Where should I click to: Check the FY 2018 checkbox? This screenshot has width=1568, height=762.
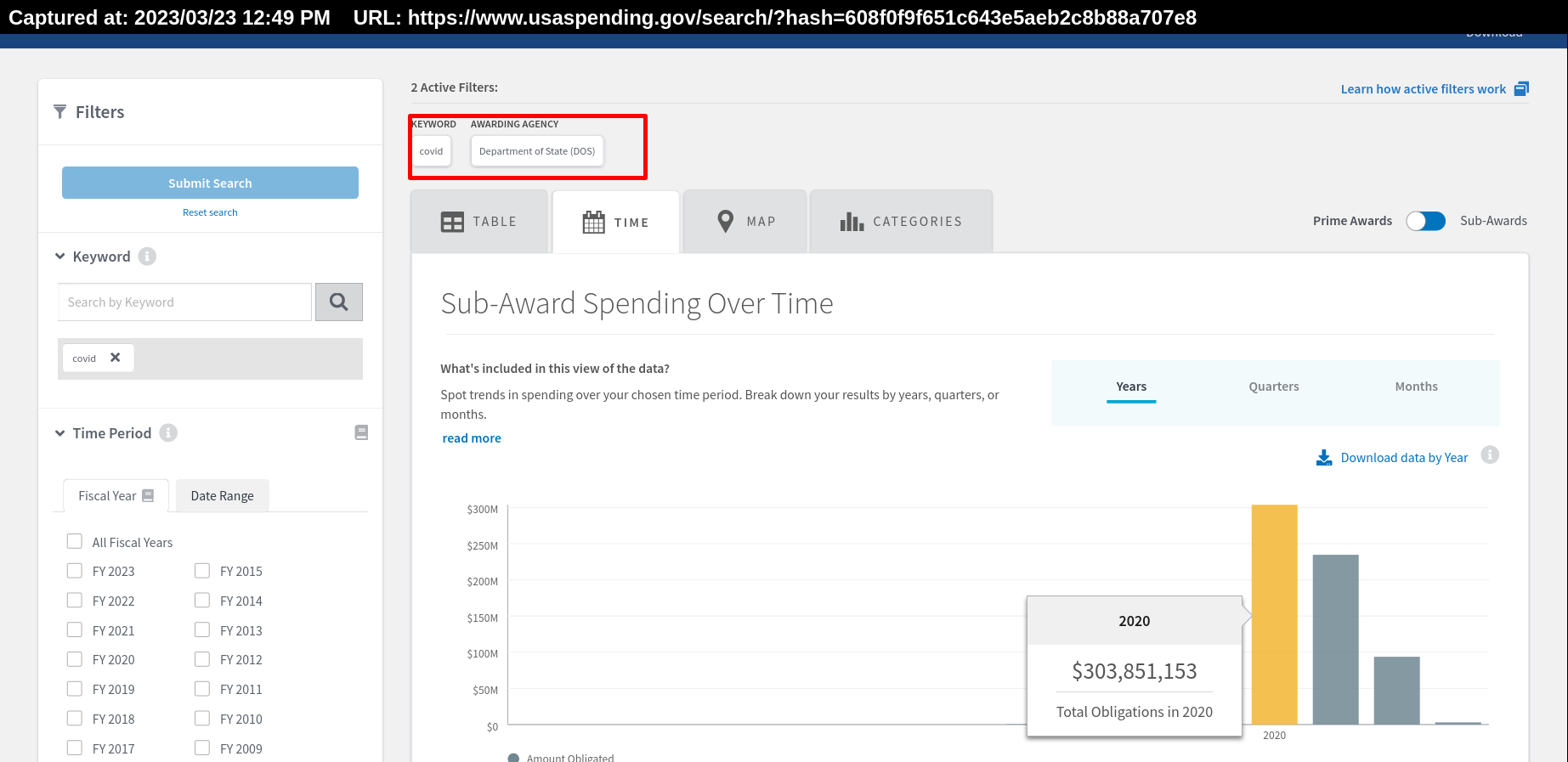[75, 718]
